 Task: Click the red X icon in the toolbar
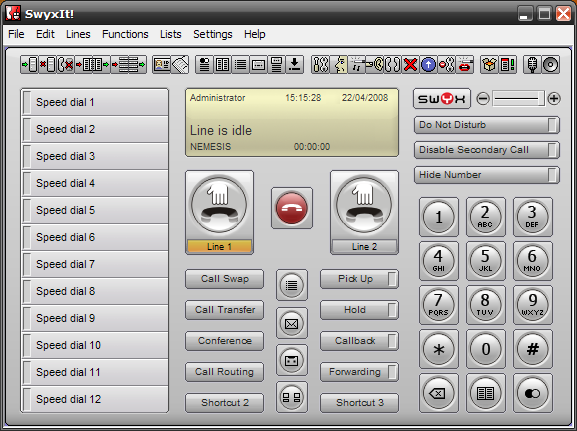tap(410, 65)
